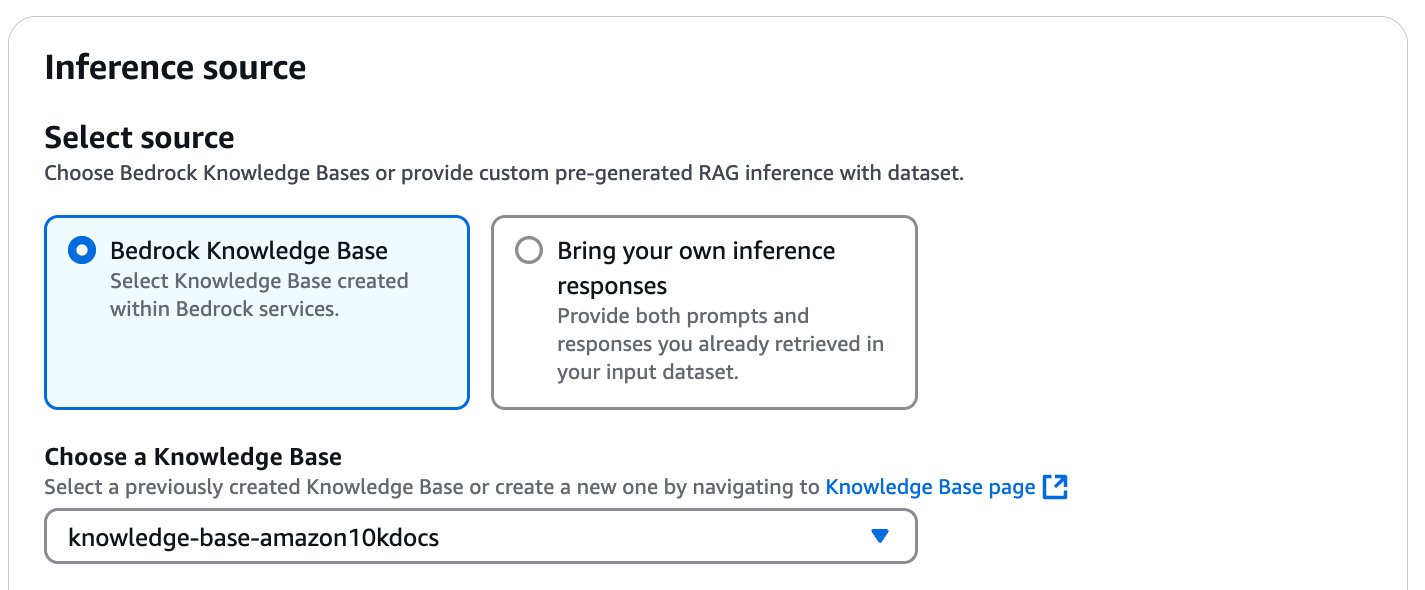
Task: Click the external link icon beside Knowledge Base page
Action: 1055,487
